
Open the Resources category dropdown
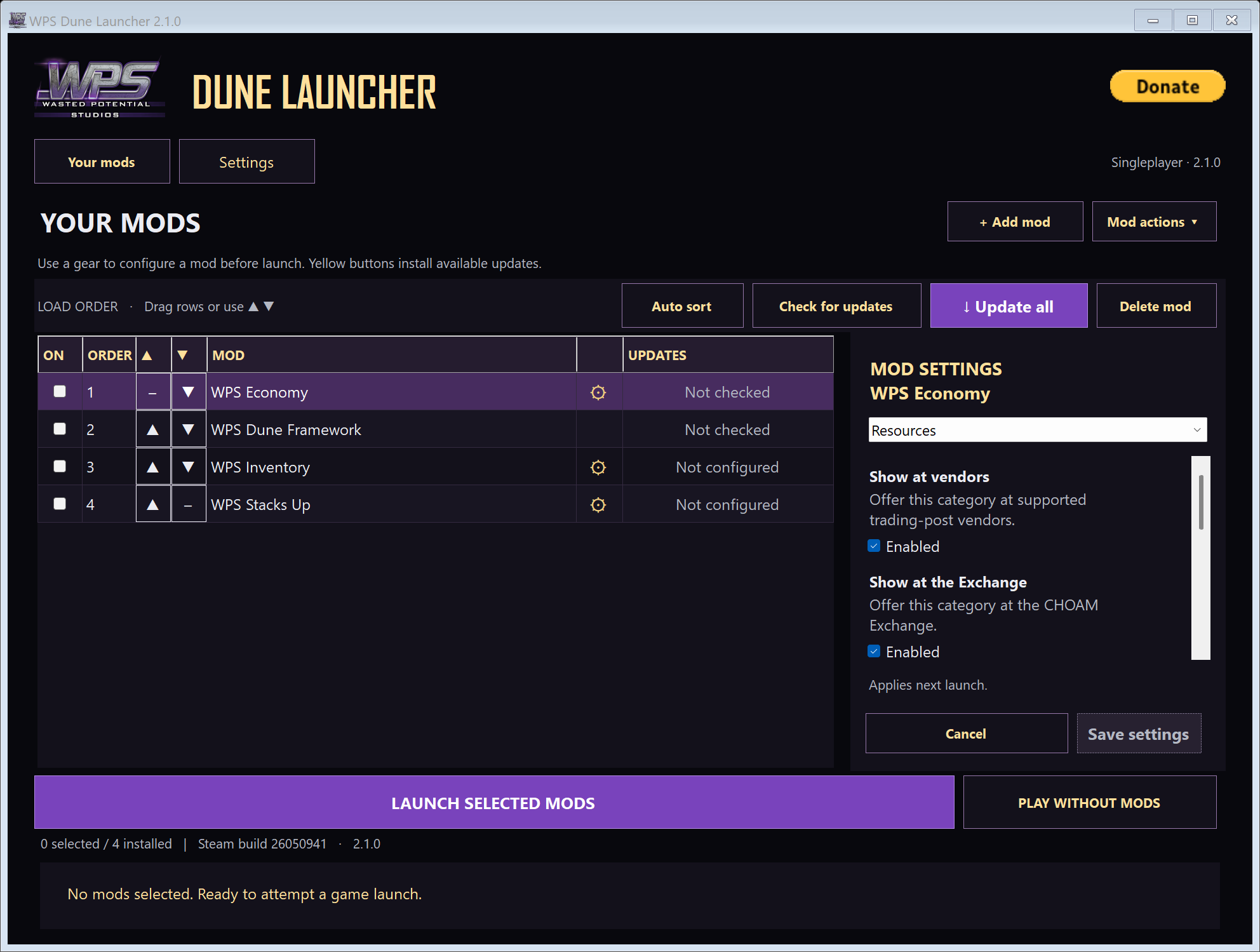[1037, 430]
